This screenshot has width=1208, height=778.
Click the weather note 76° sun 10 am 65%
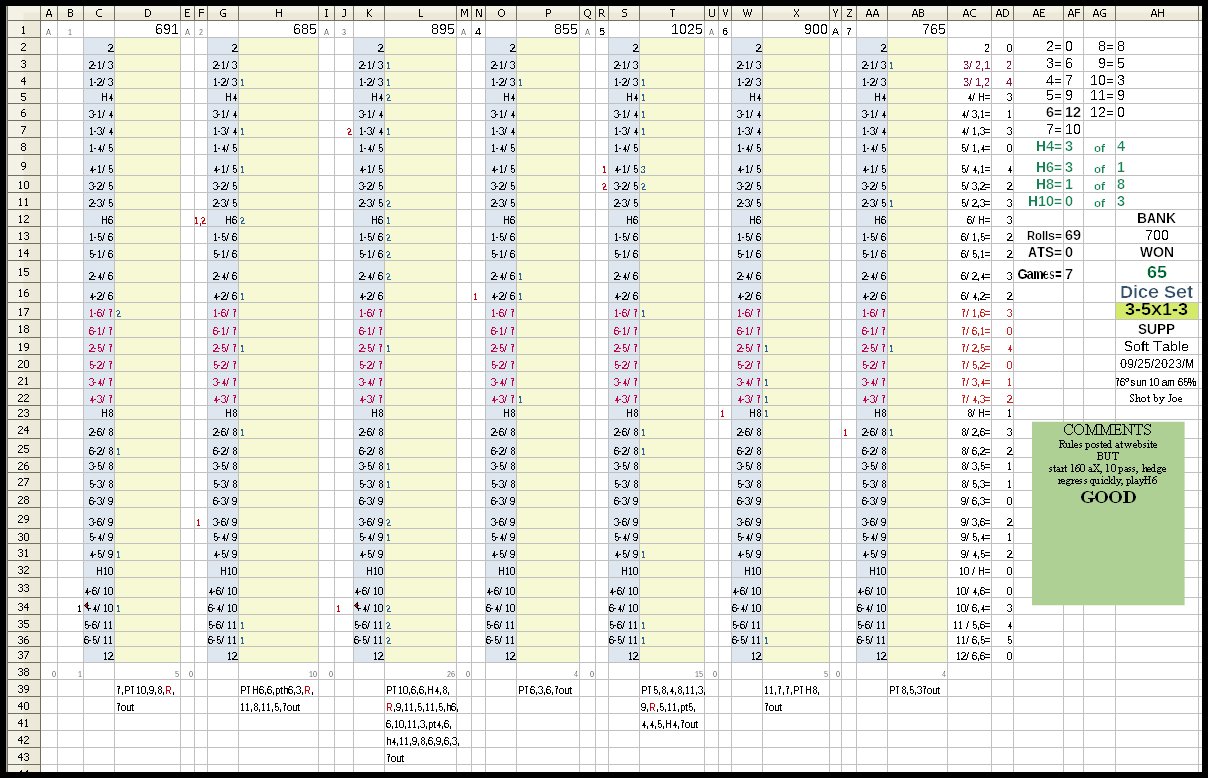coord(1157,381)
